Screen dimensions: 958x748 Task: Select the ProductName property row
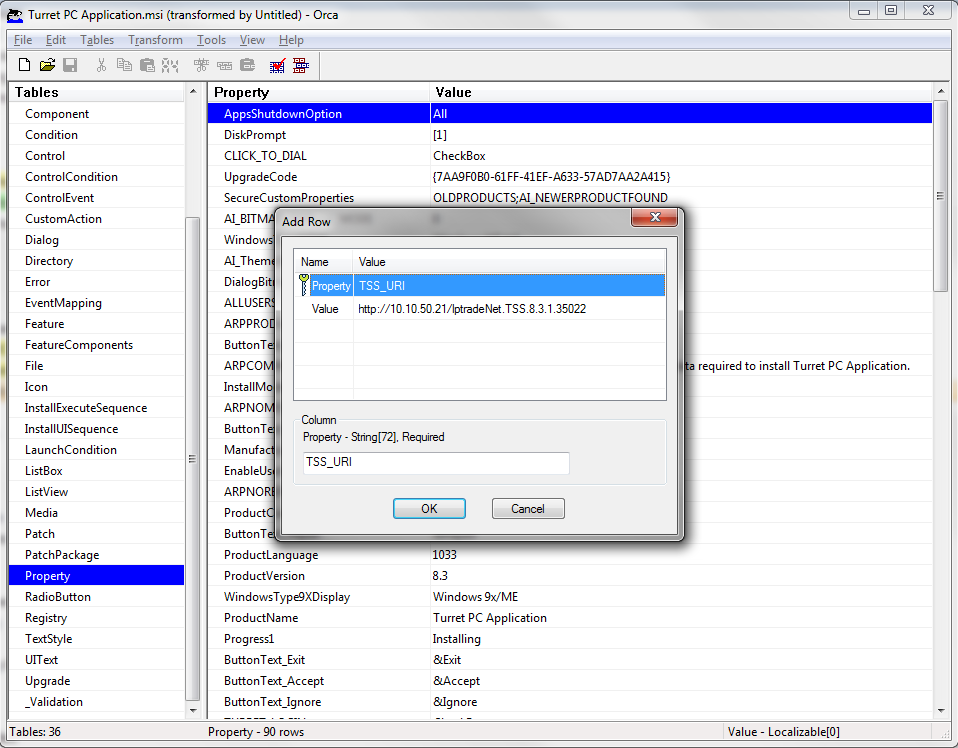click(569, 618)
